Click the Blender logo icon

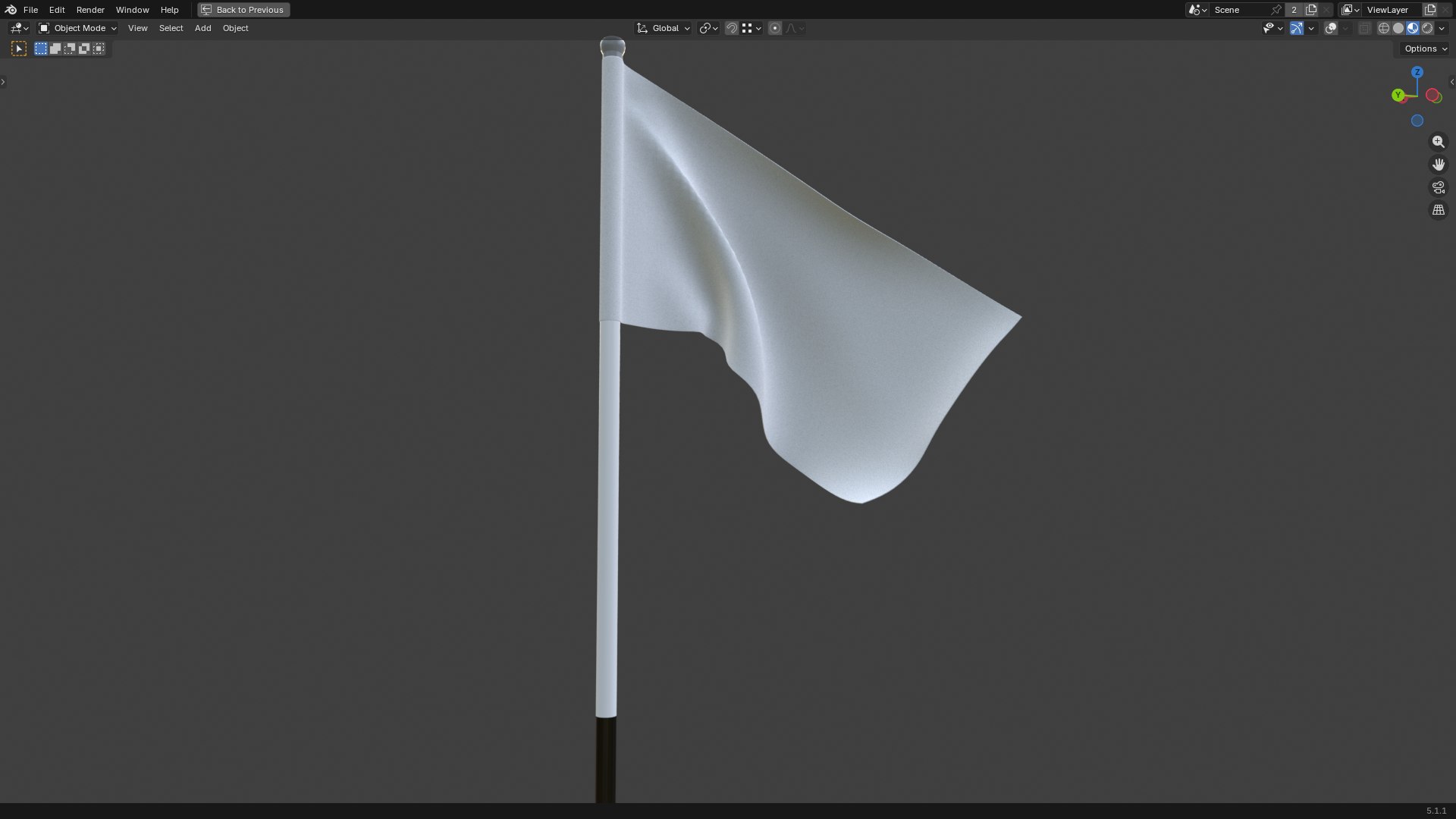[11, 10]
